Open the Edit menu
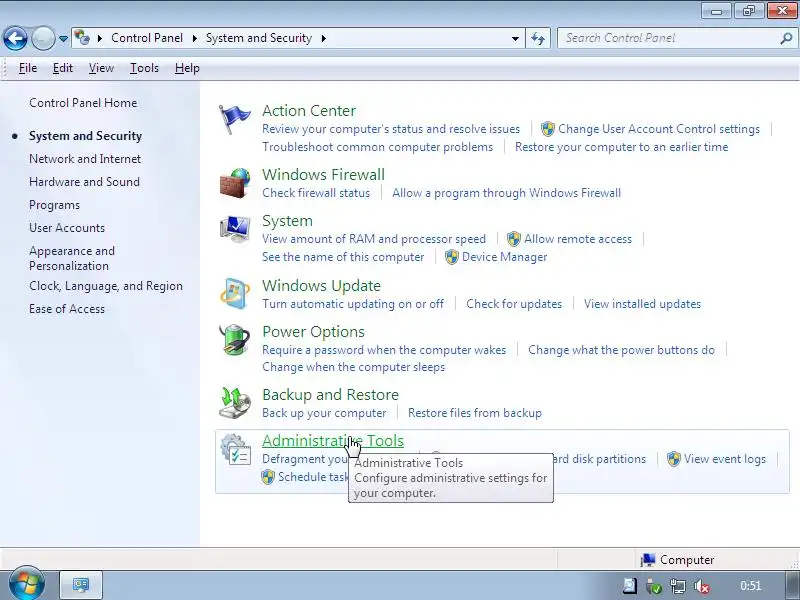The height and width of the screenshot is (600, 800). point(63,68)
